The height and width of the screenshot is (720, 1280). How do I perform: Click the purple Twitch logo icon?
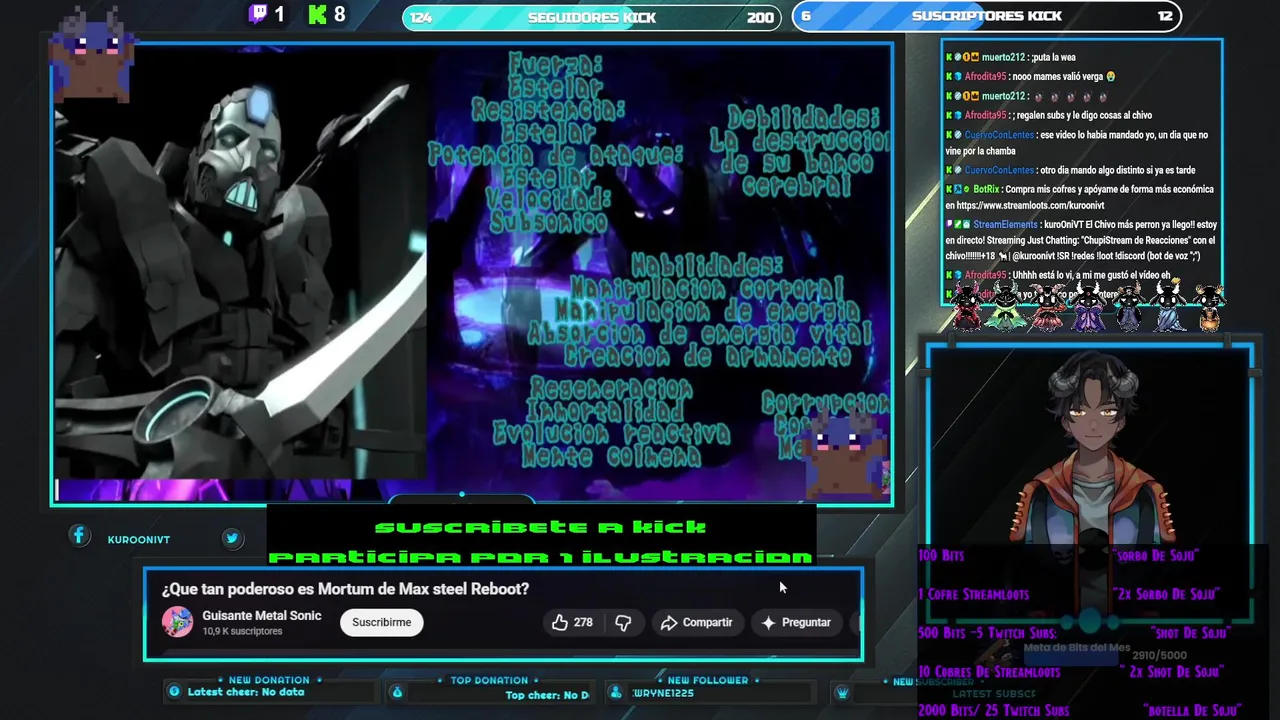pyautogui.click(x=258, y=14)
